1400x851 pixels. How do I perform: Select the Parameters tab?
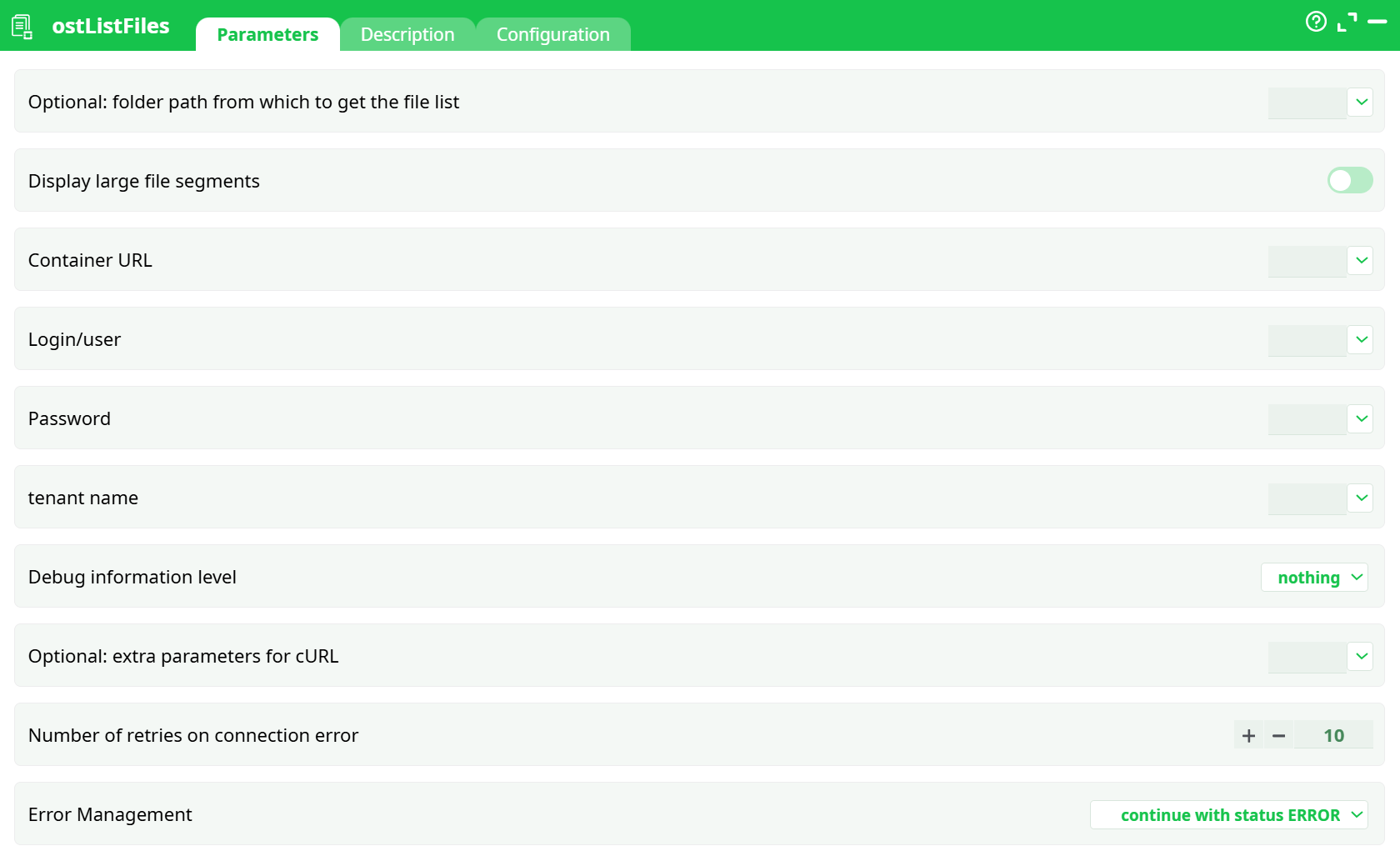point(267,34)
